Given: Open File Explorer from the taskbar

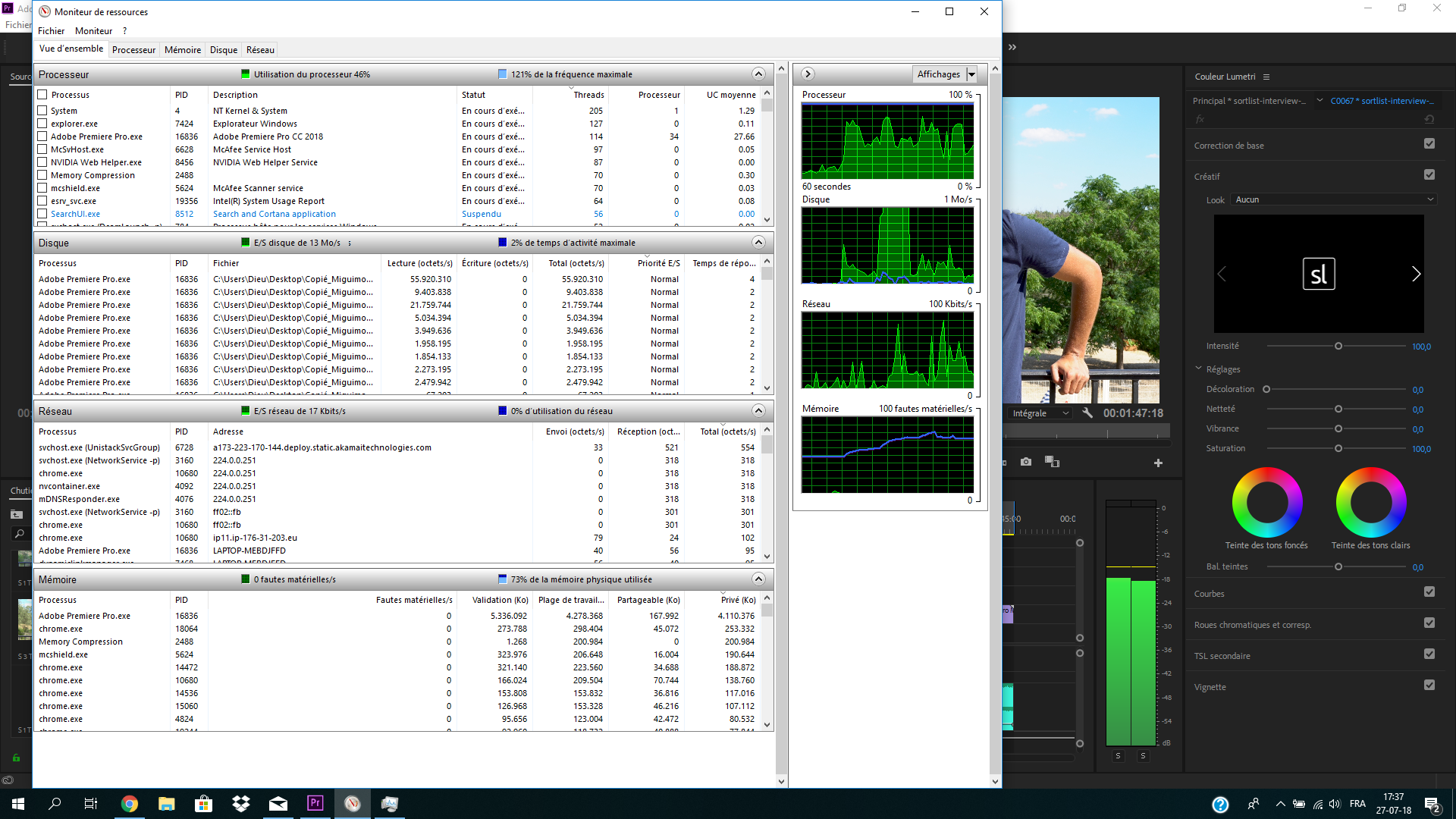Looking at the screenshot, I should (x=167, y=804).
